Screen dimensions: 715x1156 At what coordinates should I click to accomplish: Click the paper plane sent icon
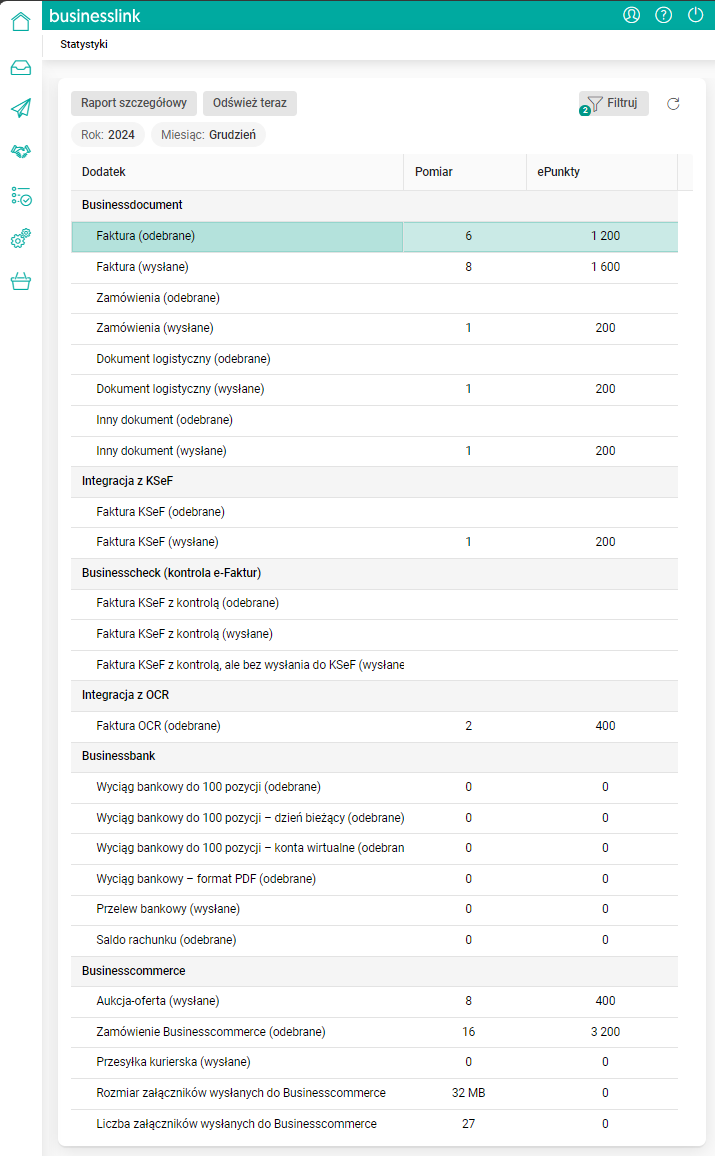coord(21,108)
